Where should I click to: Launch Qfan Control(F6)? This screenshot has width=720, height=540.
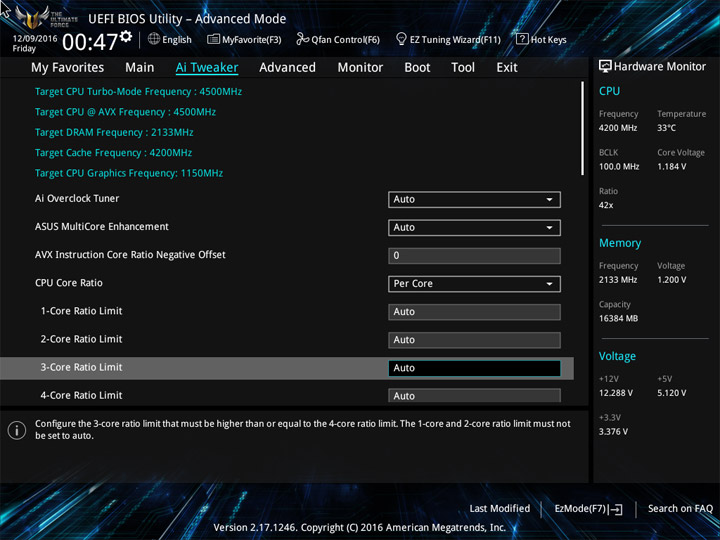click(338, 39)
